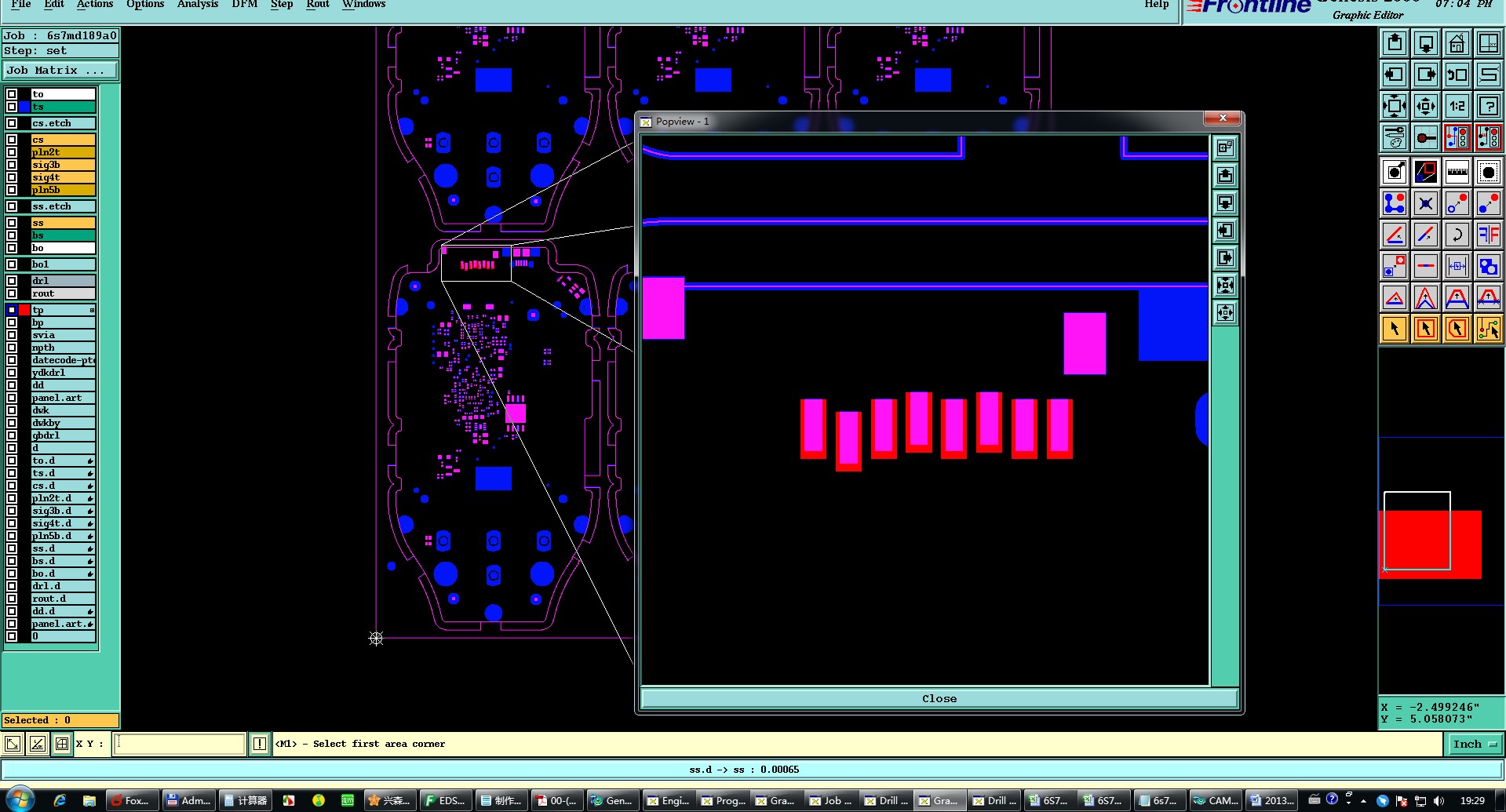Image resolution: width=1506 pixels, height=812 pixels.
Task: Select the 'rout' layer name
Action: tap(63, 293)
